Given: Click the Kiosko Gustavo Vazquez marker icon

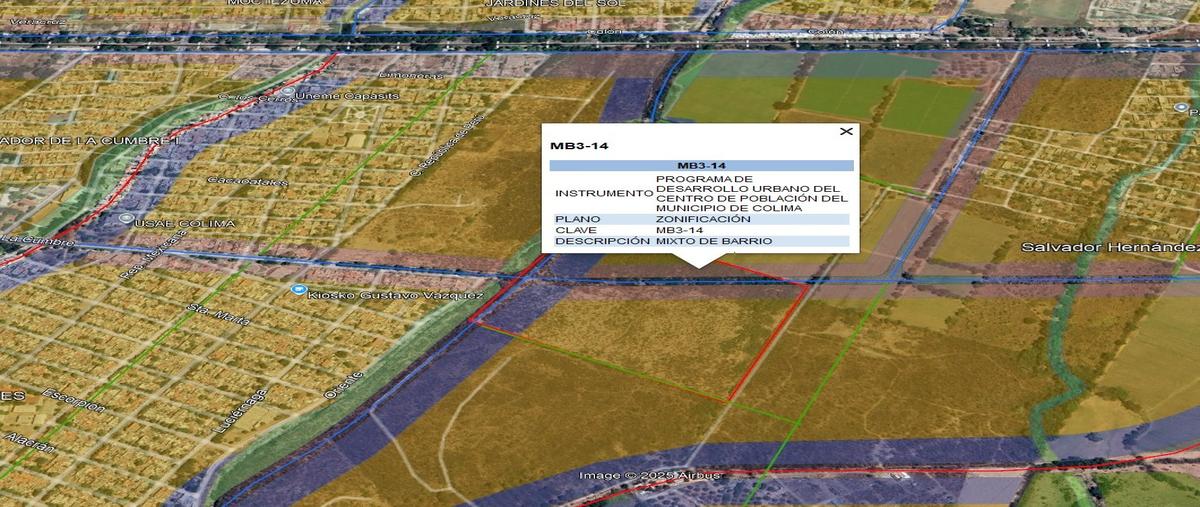Looking at the screenshot, I should click(297, 290).
